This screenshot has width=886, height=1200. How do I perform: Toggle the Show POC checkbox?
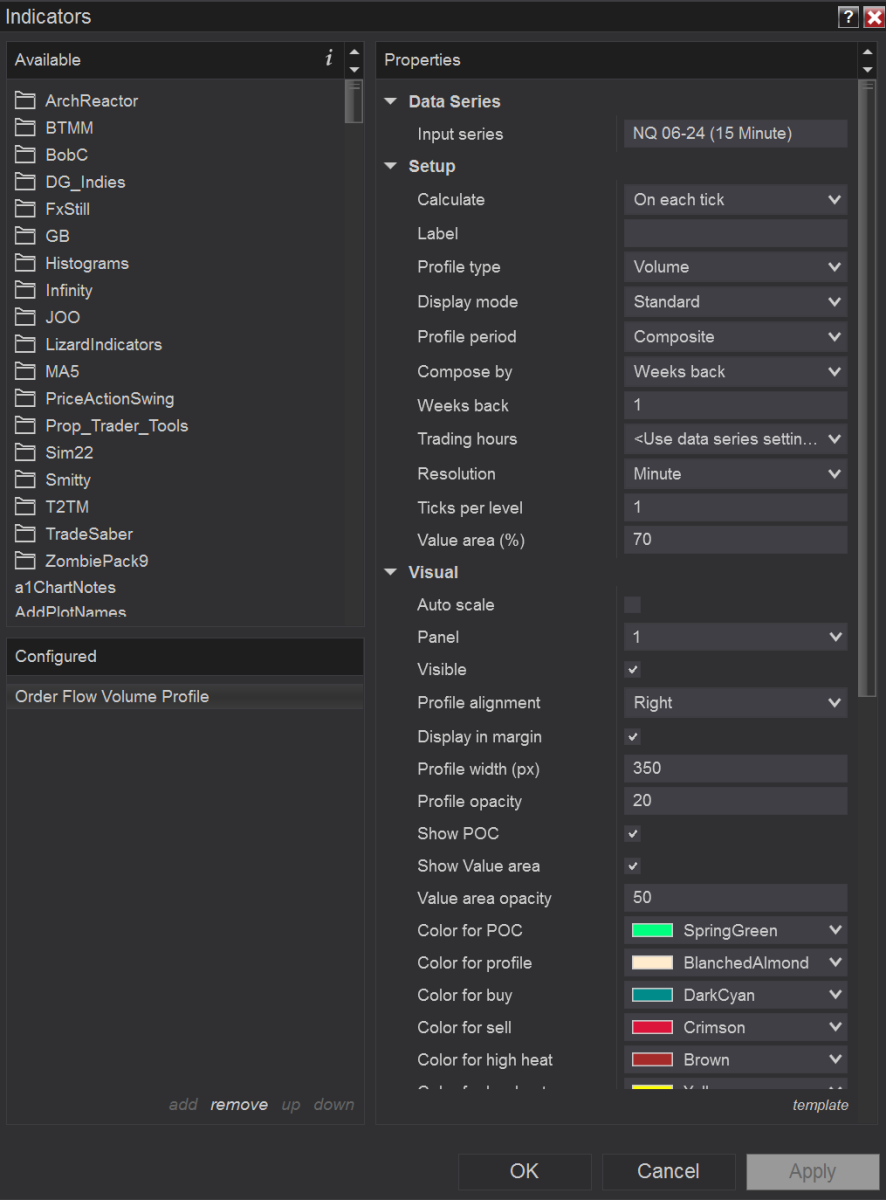point(632,834)
